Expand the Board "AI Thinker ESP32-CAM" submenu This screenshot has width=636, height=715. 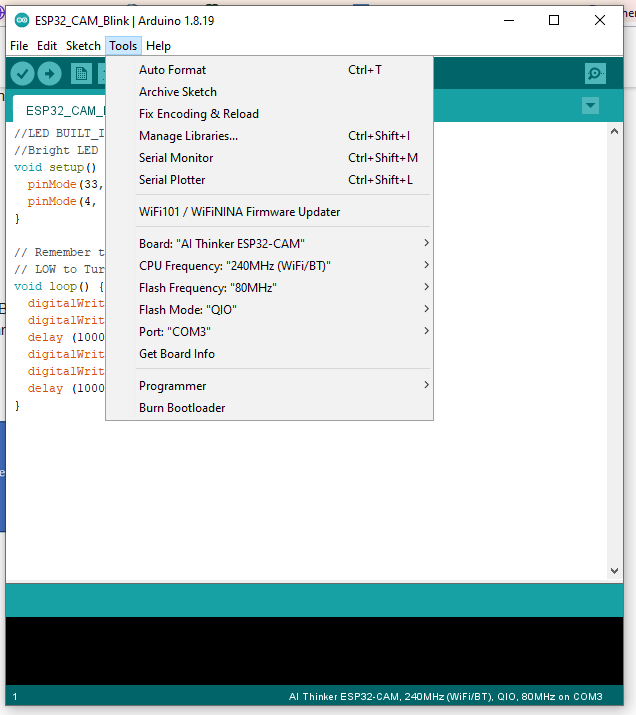(269, 244)
